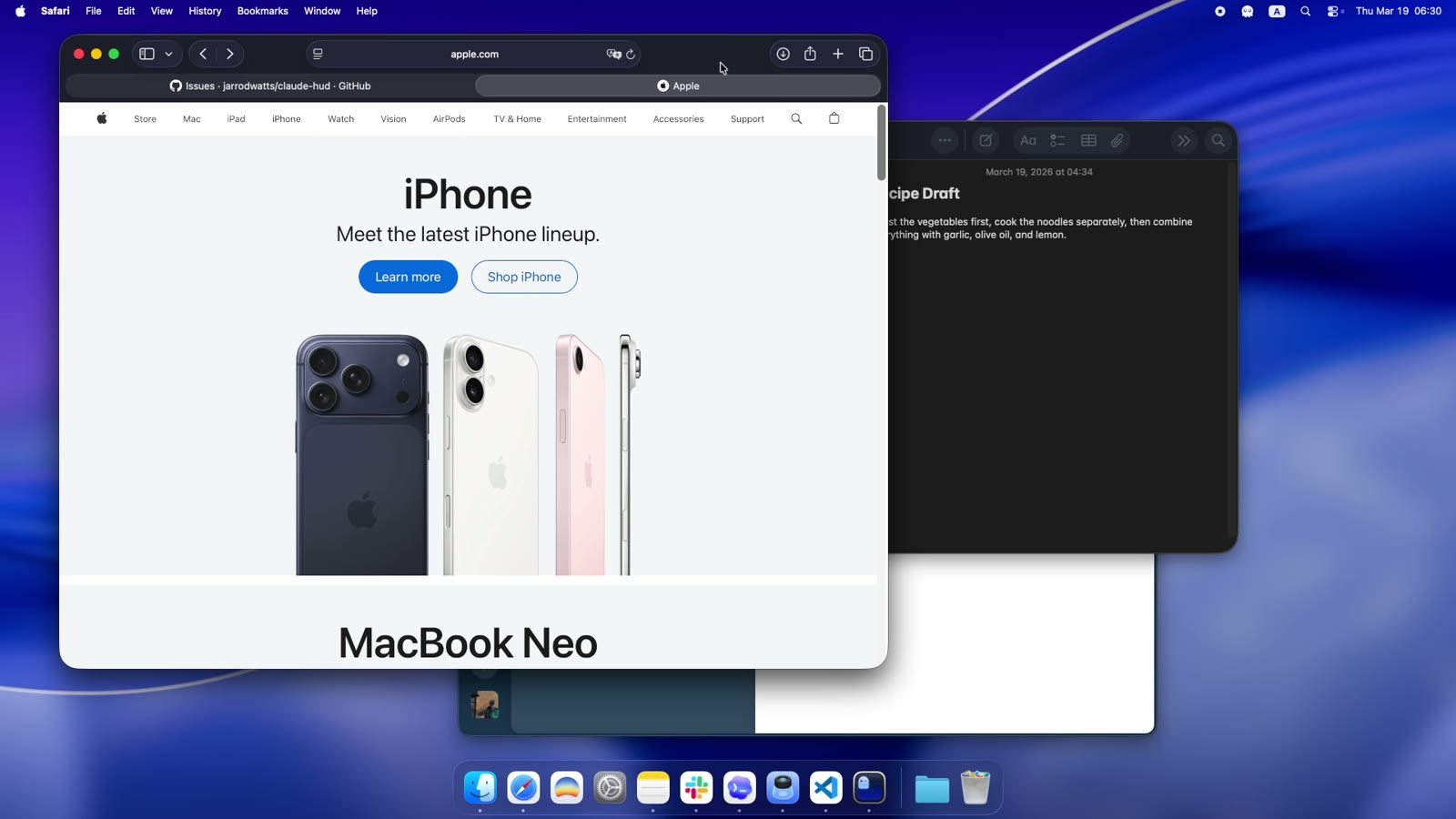Select the Apple tab in Safari
1456x819 pixels.
click(678, 86)
